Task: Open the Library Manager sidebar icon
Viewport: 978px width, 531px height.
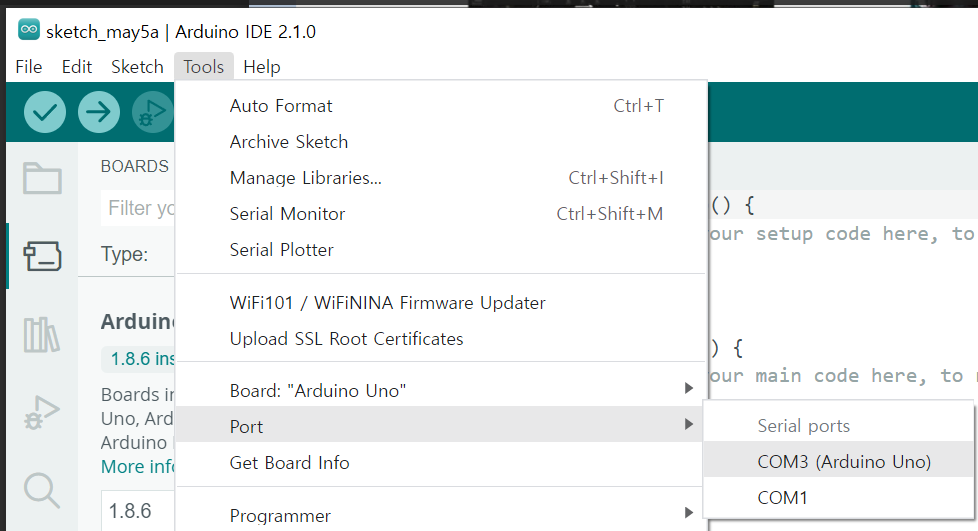Action: (x=42, y=334)
